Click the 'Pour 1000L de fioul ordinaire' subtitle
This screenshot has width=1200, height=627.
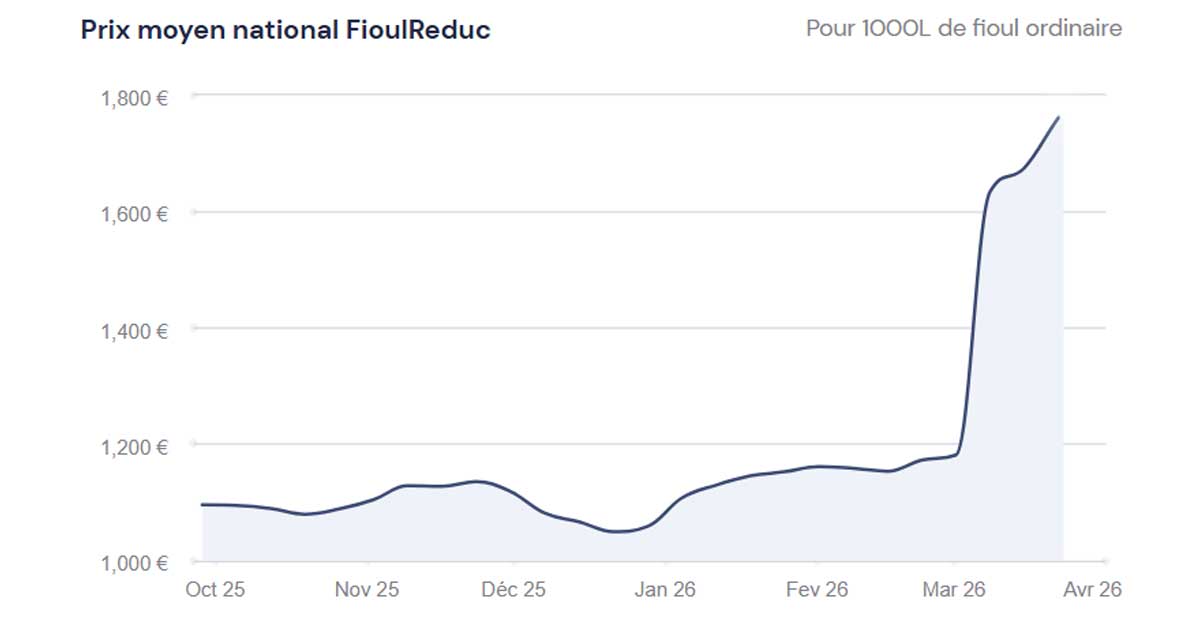click(964, 28)
